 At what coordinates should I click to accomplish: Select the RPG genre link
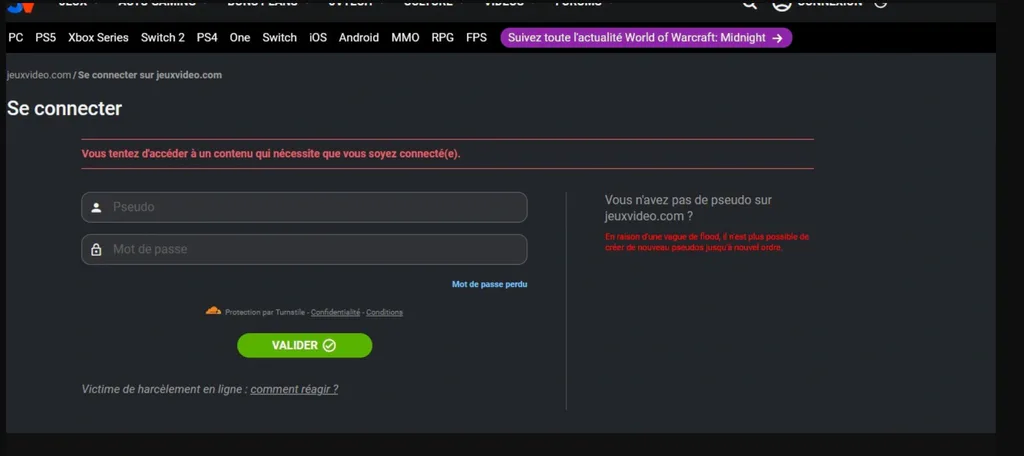tap(443, 38)
